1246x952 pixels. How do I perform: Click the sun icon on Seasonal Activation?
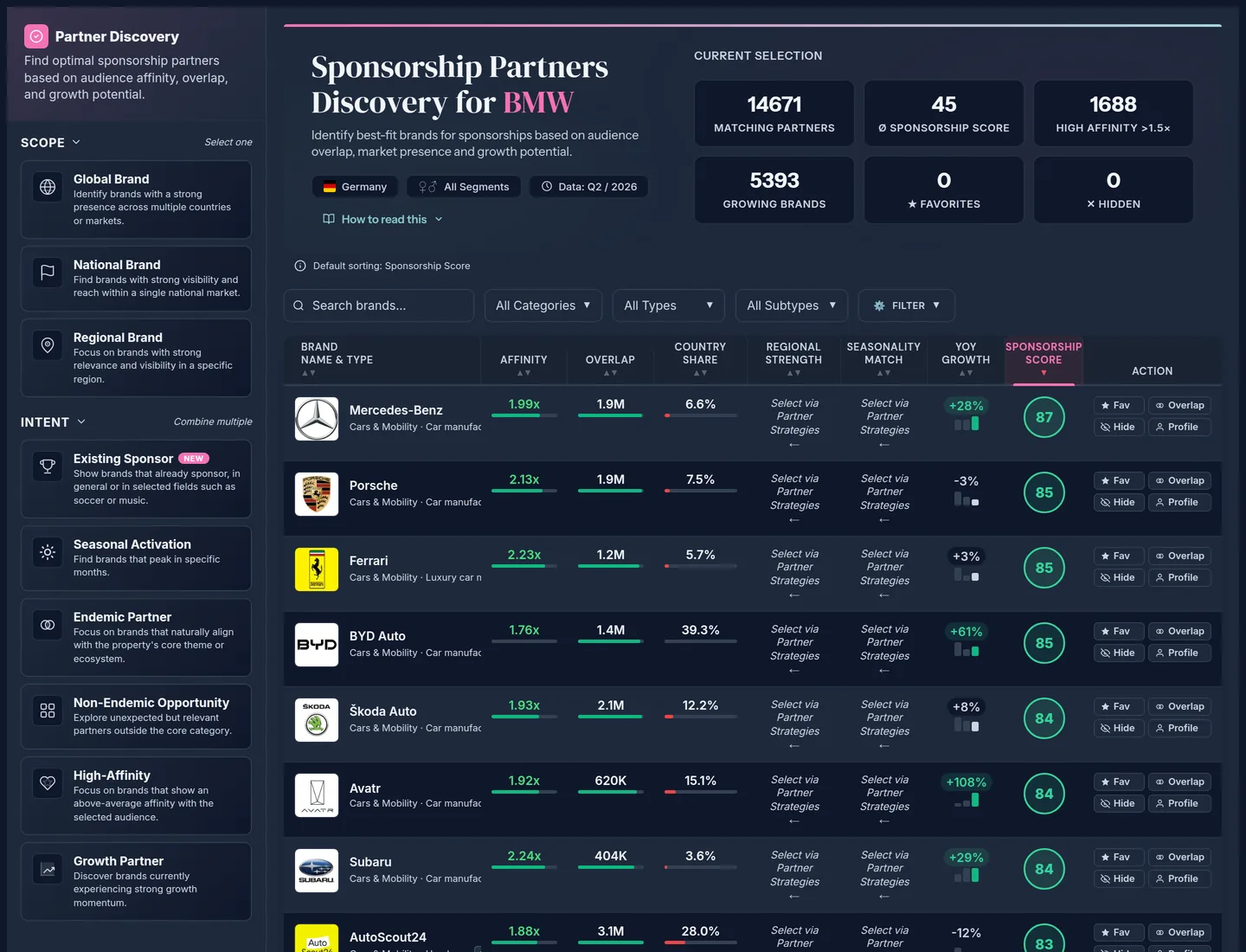point(48,552)
